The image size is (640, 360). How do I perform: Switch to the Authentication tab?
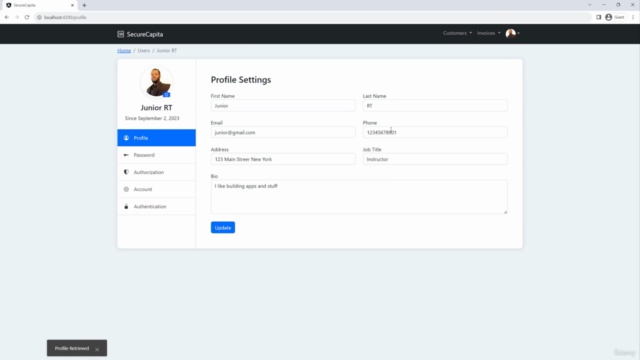(x=156, y=207)
